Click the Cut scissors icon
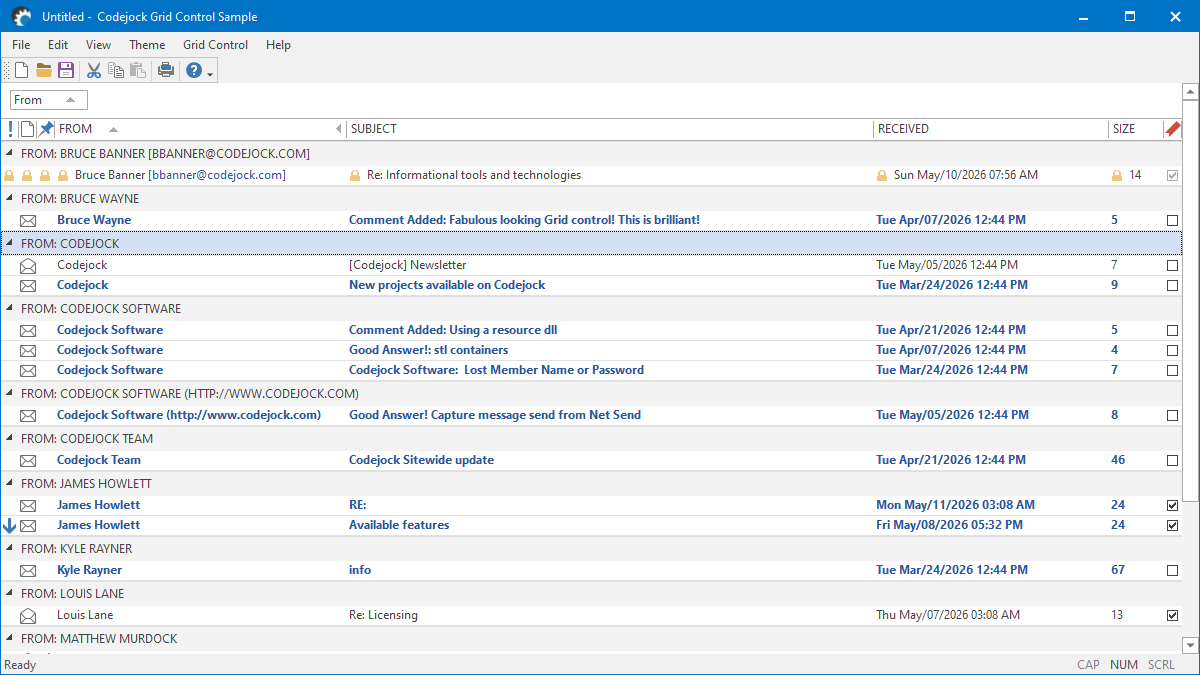 94,70
